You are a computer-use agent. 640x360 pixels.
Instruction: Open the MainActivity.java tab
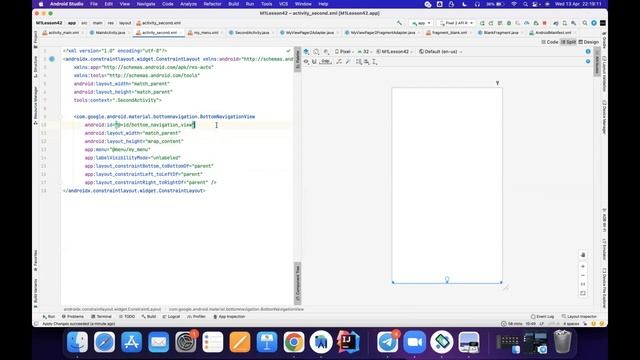tap(109, 33)
